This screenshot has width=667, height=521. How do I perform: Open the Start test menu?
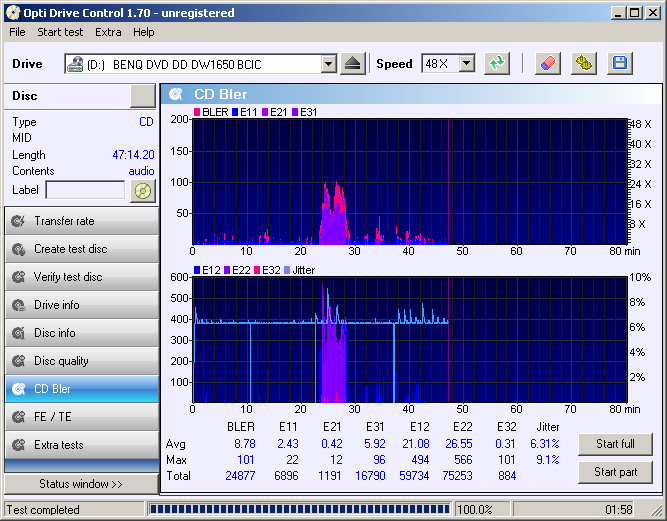click(60, 32)
